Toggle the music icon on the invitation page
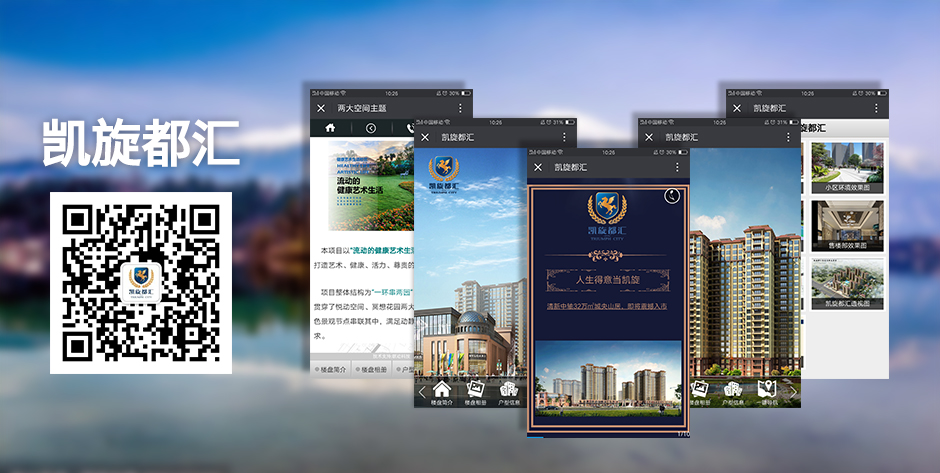This screenshot has width=940, height=473. click(672, 195)
